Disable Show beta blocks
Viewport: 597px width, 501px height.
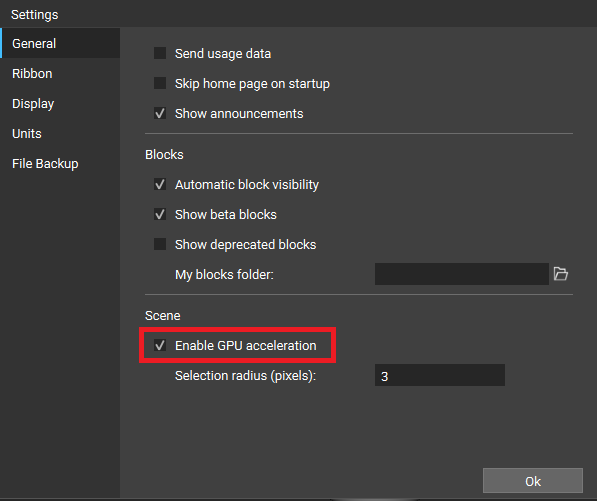coord(160,214)
